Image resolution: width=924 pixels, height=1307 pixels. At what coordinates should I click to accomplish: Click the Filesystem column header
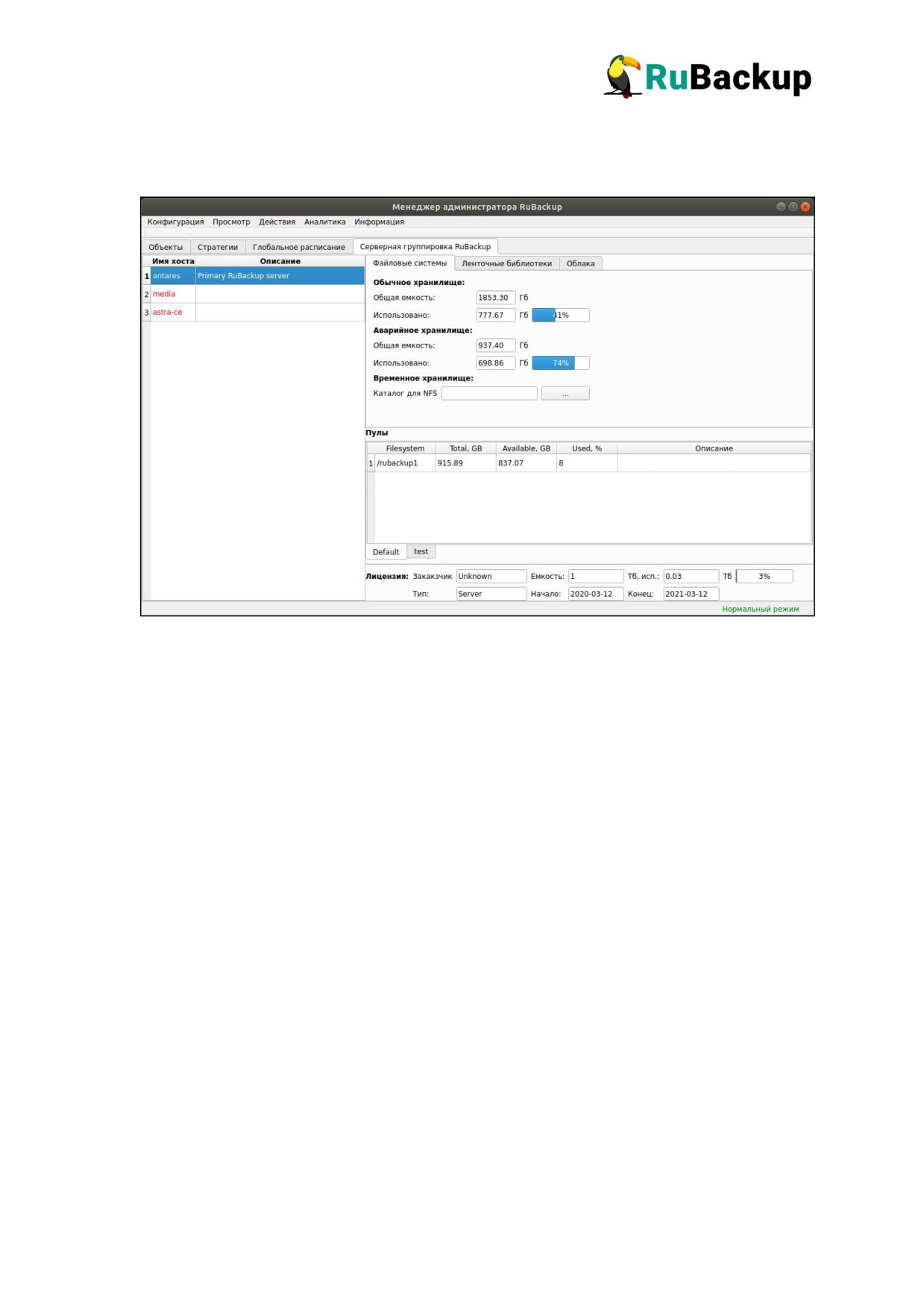[405, 448]
